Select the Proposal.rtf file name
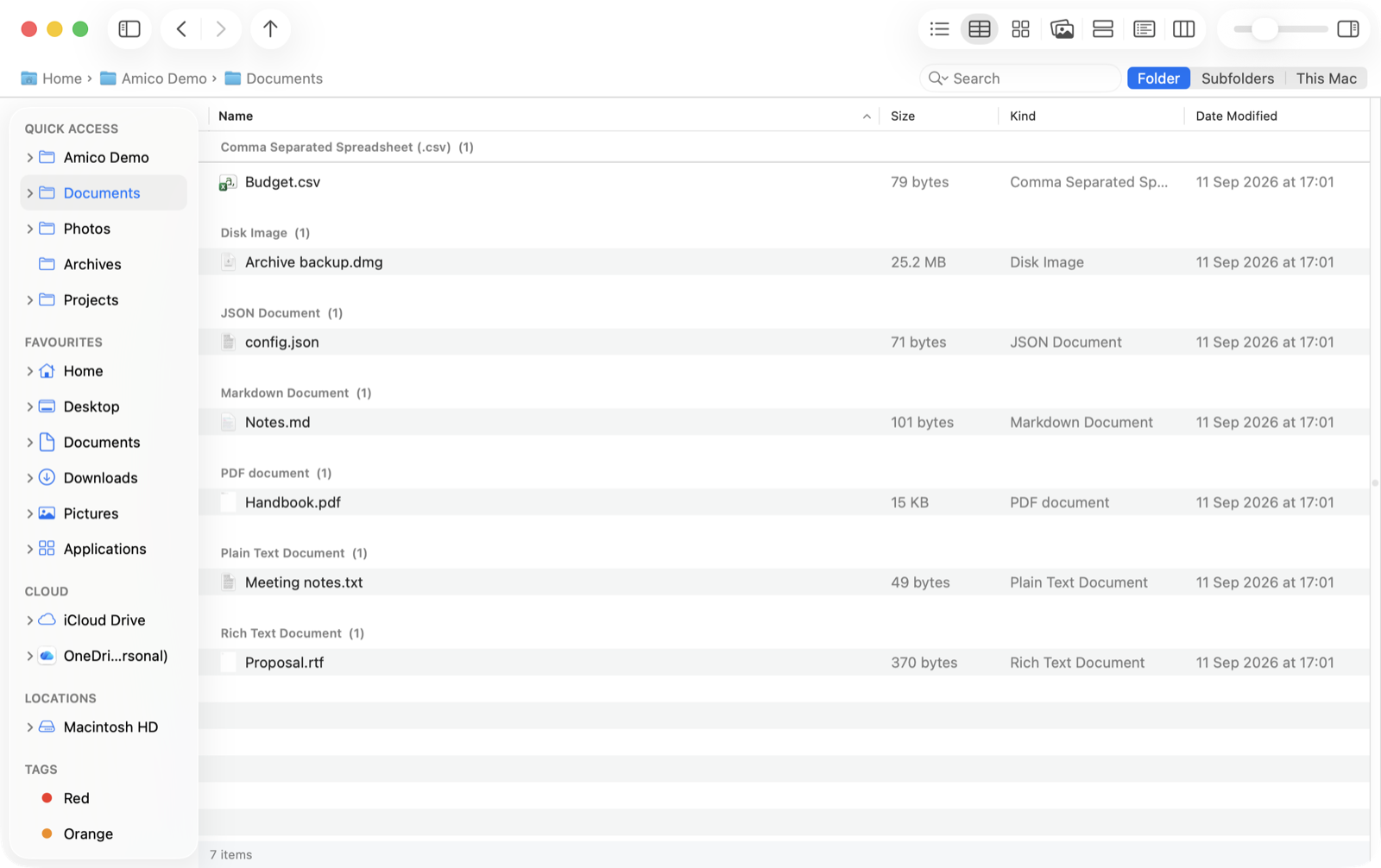This screenshot has height=868, width=1381. 284,663
